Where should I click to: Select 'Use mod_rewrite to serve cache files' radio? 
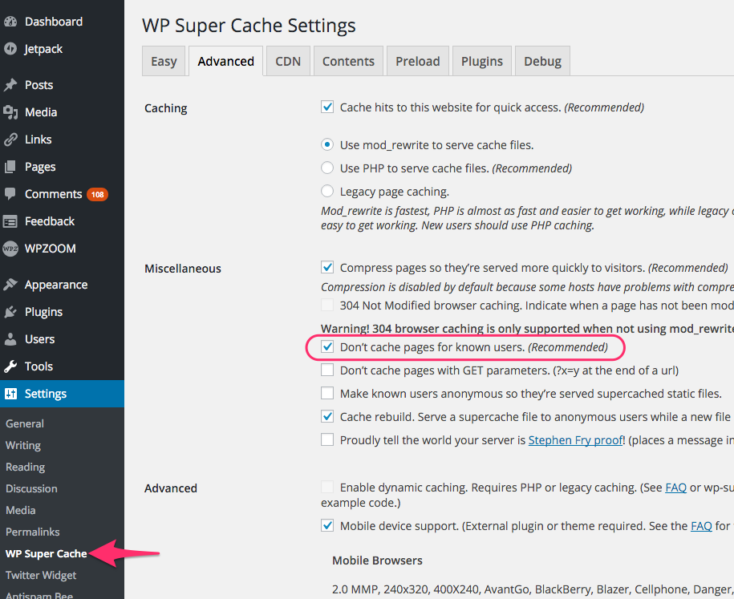327,145
